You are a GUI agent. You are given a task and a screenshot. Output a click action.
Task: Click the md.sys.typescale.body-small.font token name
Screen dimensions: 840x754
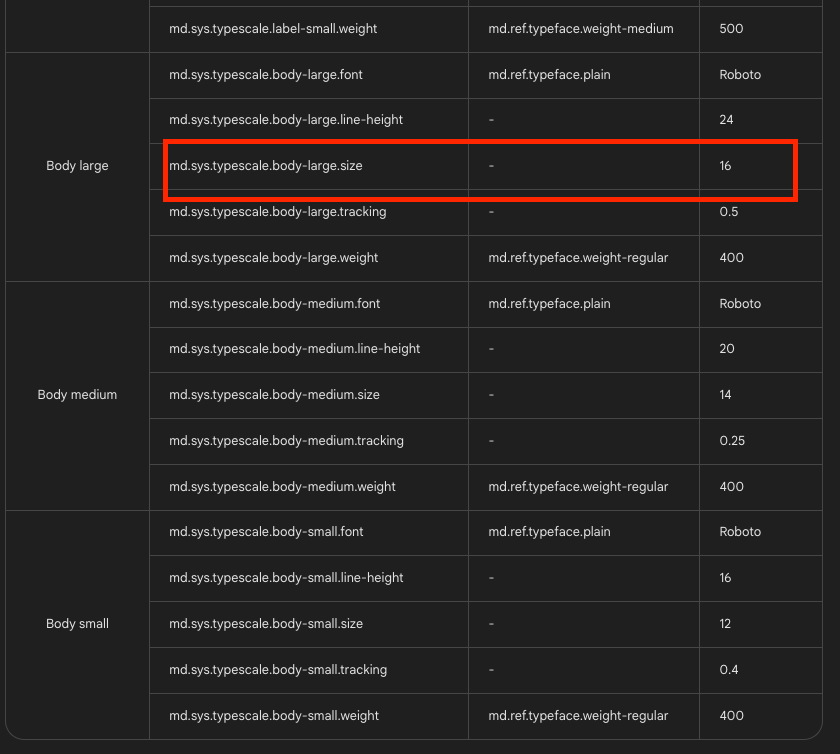[x=266, y=531]
